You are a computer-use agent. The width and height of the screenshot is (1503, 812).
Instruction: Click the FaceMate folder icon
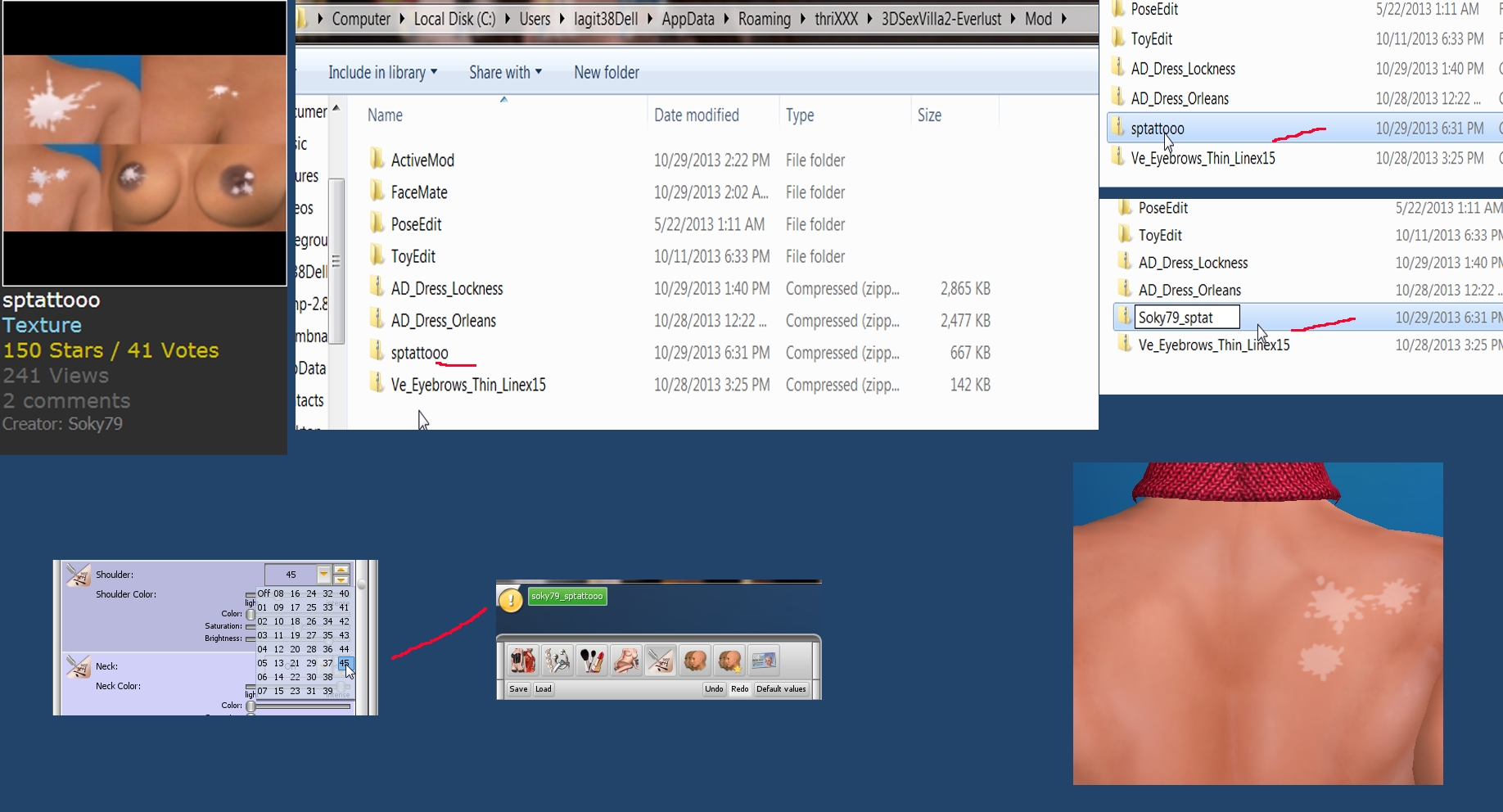pos(377,191)
